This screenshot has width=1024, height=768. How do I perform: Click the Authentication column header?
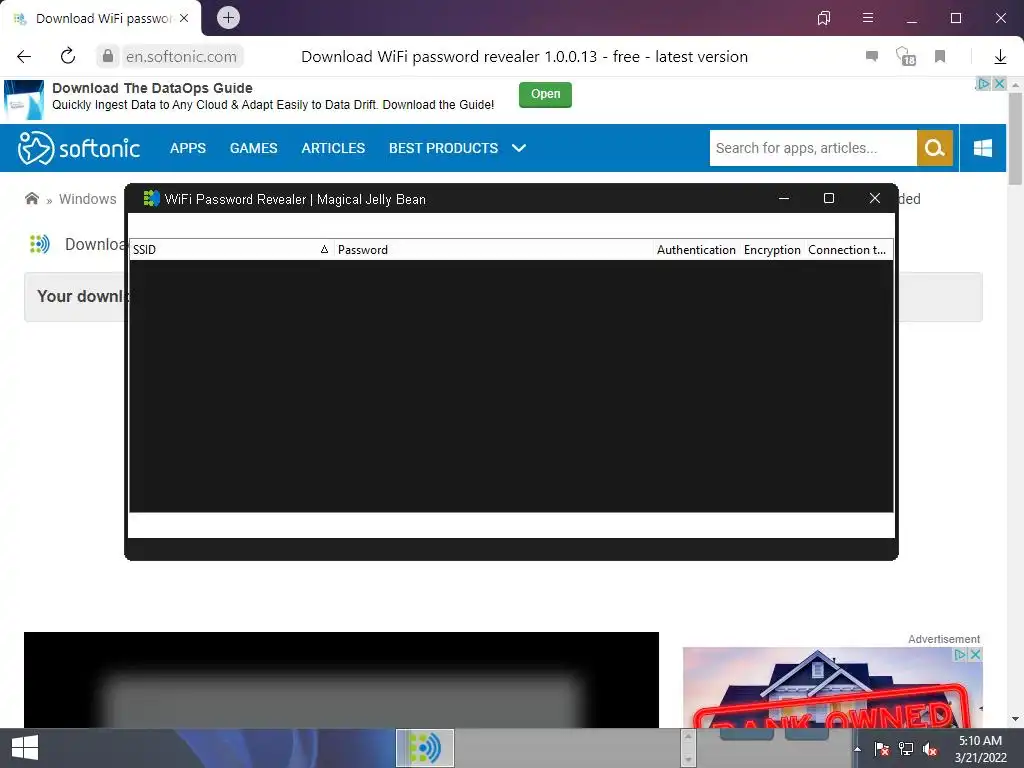click(x=696, y=249)
